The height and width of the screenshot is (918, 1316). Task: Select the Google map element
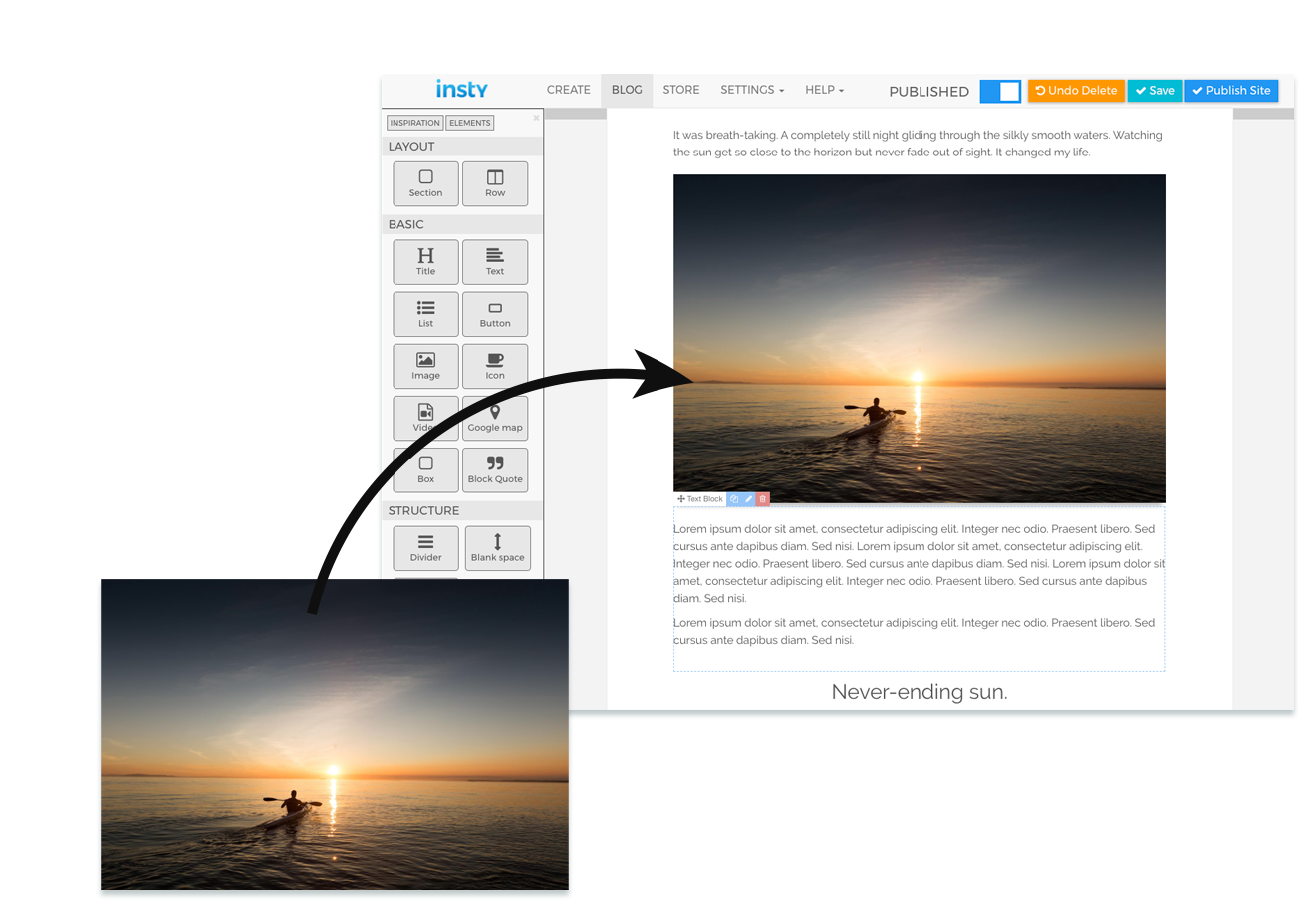(x=495, y=418)
